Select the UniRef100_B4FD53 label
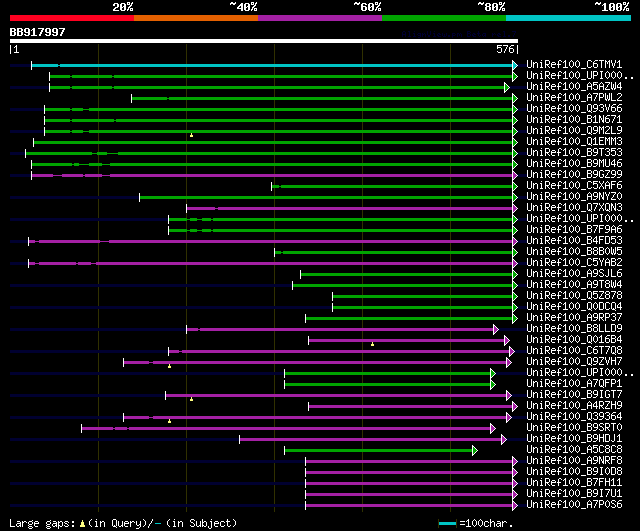Viewport: 640px width, 531px height. click(x=574, y=241)
